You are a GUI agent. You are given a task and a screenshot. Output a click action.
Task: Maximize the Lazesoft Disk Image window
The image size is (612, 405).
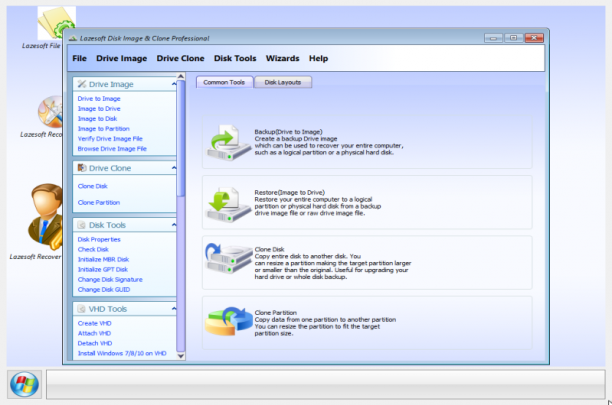coord(513,38)
